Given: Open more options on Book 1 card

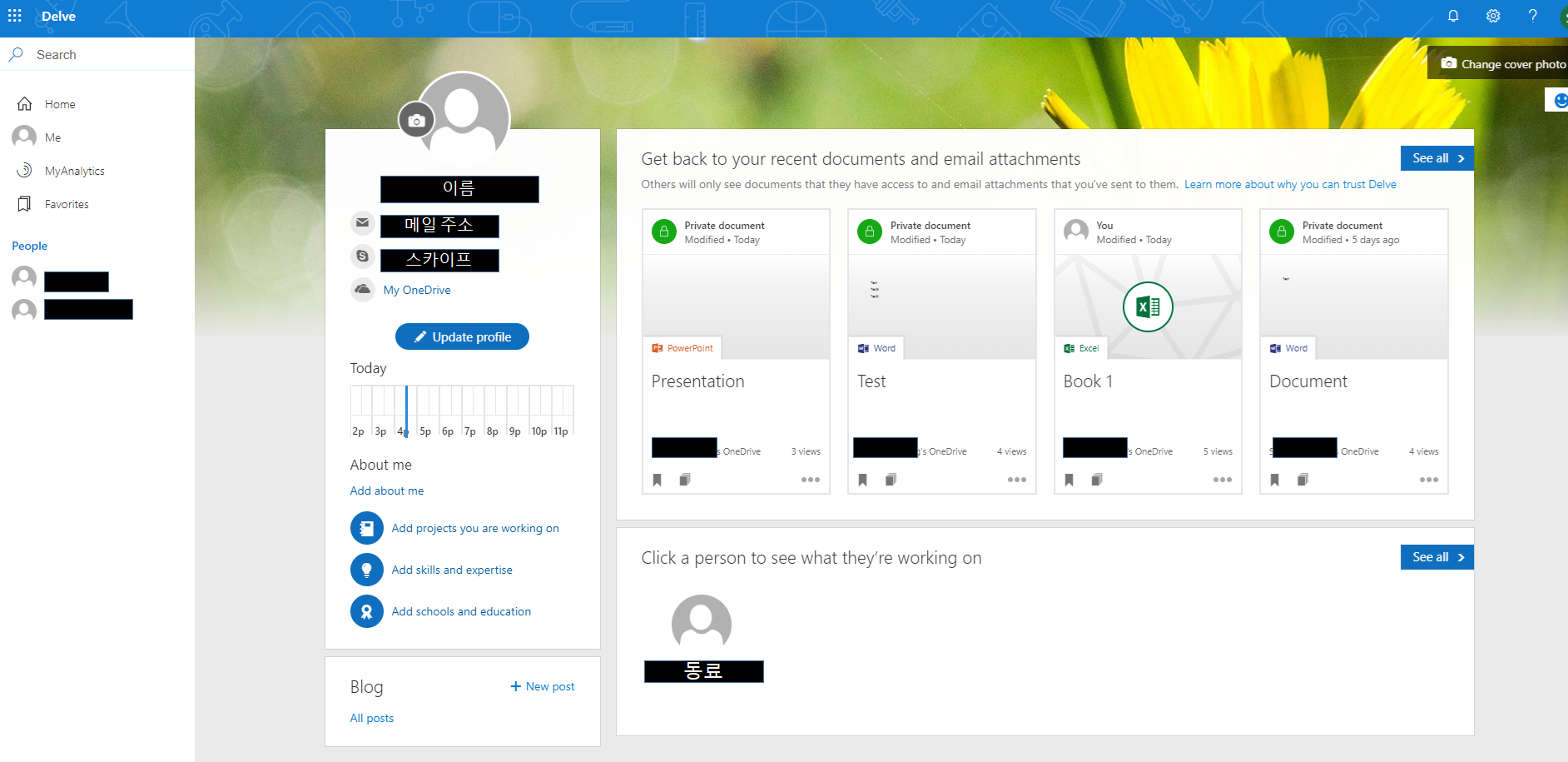Looking at the screenshot, I should tap(1223, 480).
